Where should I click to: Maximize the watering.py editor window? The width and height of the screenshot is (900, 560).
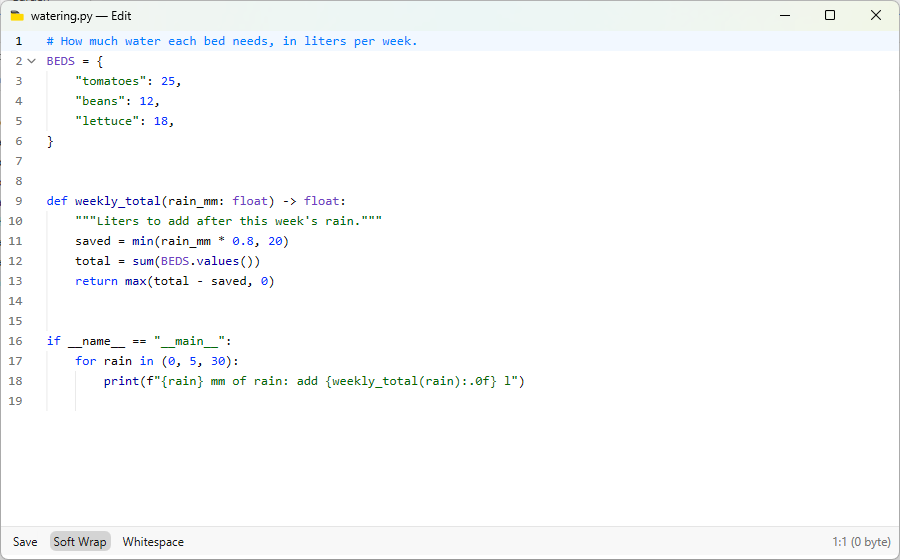pyautogui.click(x=830, y=15)
